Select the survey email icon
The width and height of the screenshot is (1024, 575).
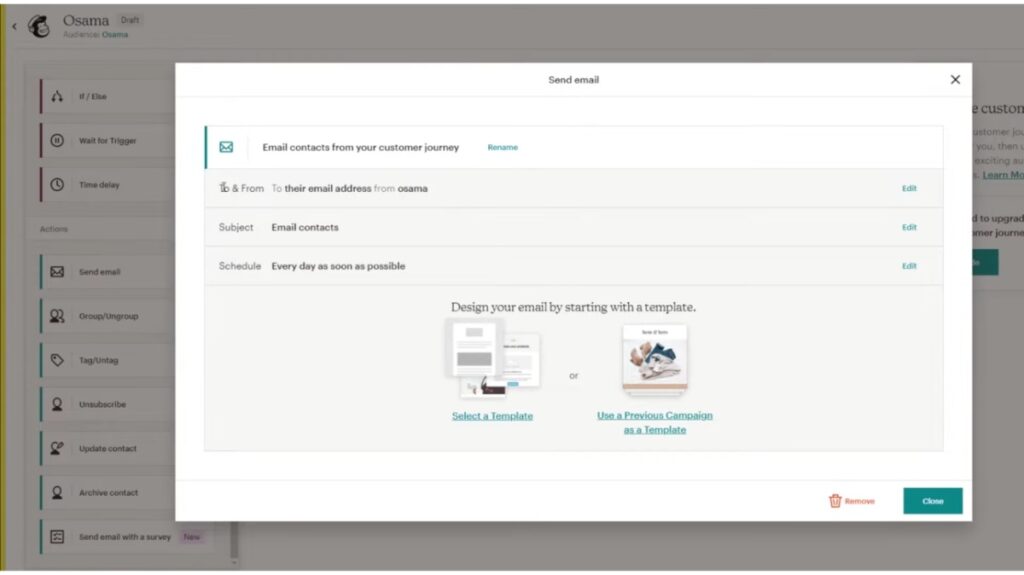(x=57, y=537)
